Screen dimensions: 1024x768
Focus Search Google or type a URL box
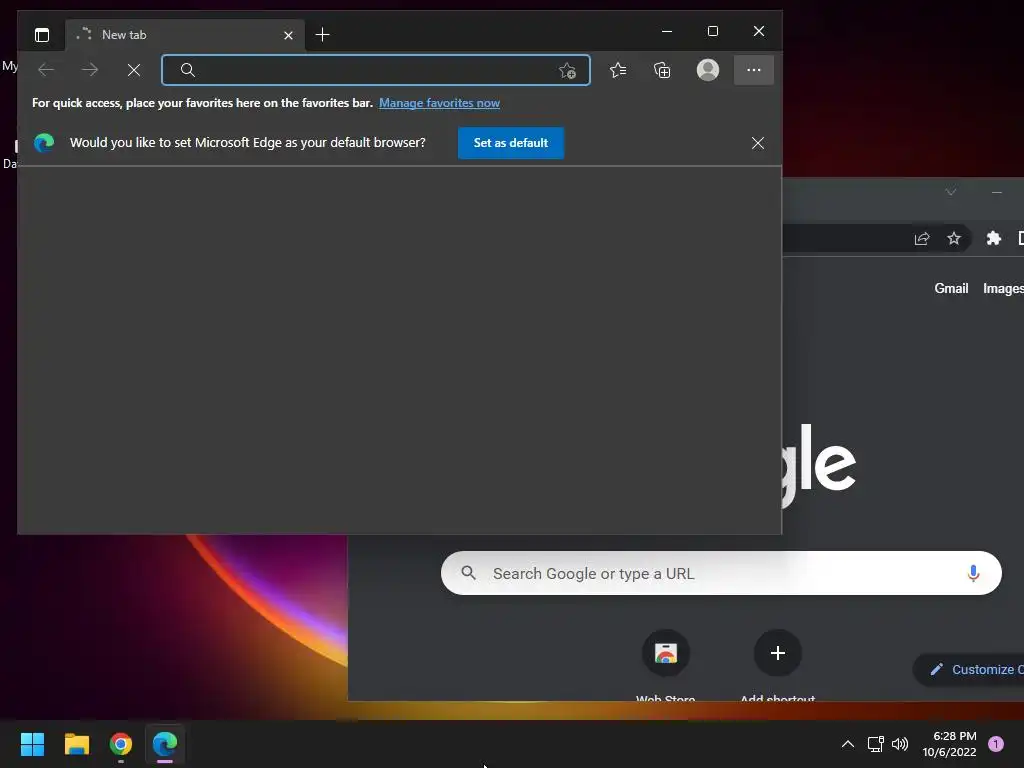[x=721, y=573]
